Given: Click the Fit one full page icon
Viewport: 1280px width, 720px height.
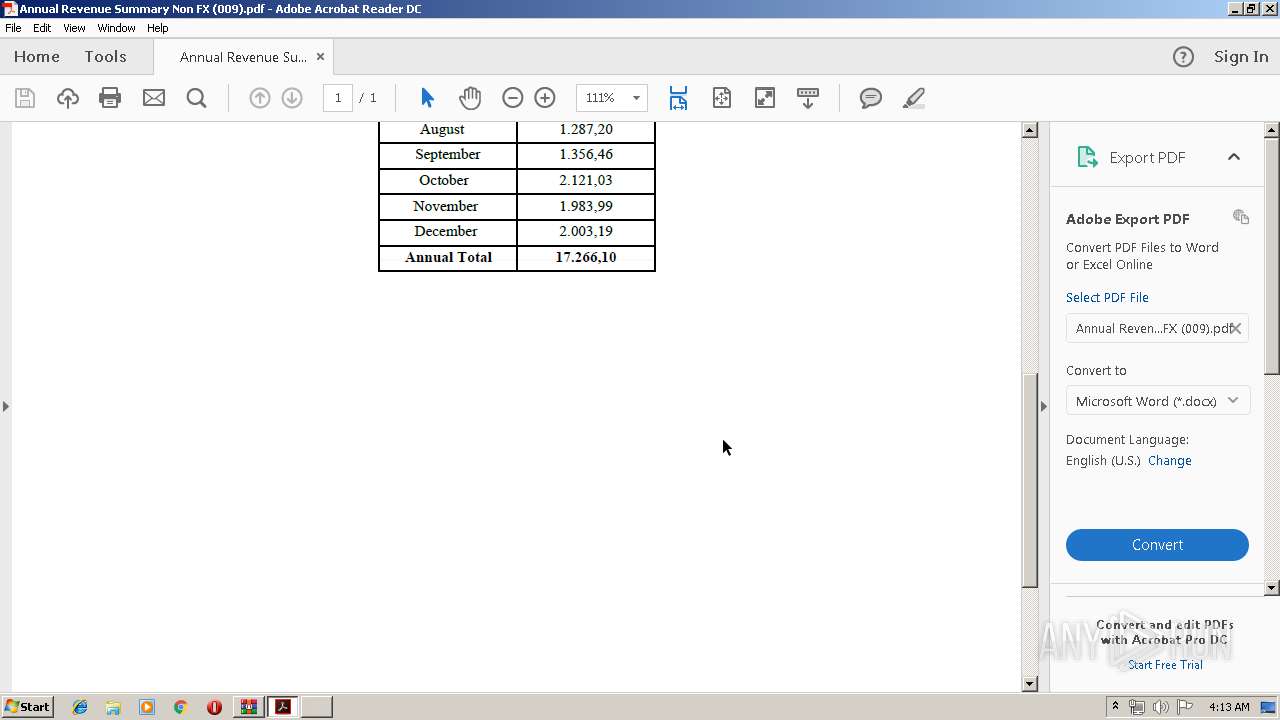Looking at the screenshot, I should click(x=722, y=98).
